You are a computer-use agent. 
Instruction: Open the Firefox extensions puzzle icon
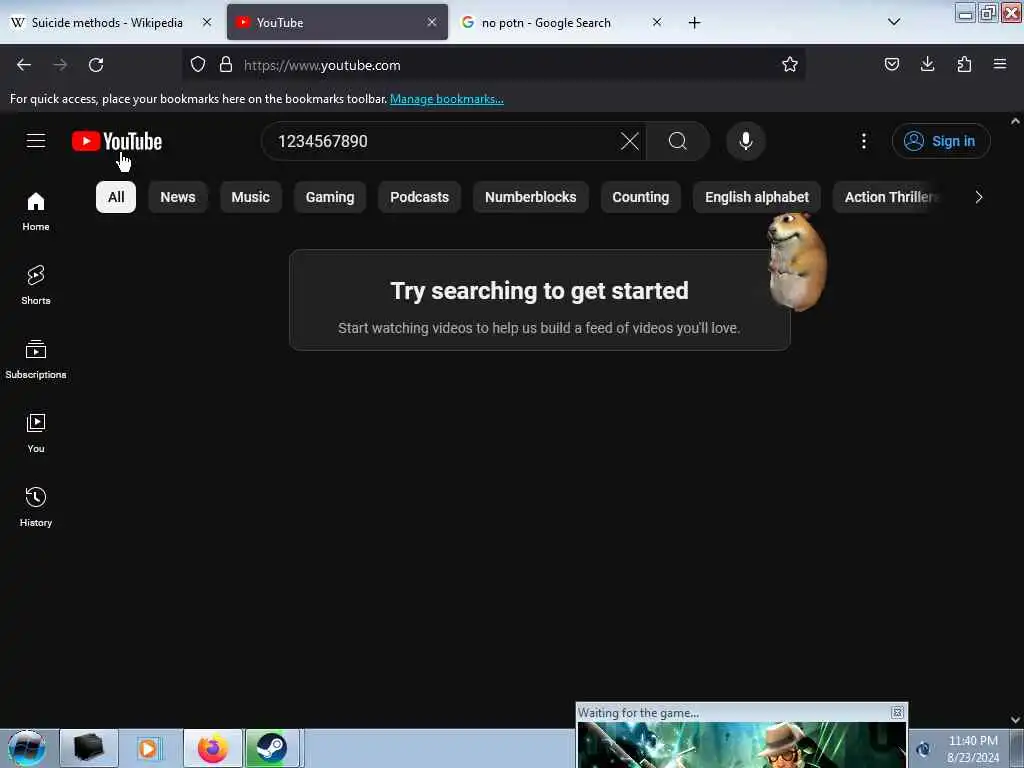click(x=964, y=64)
